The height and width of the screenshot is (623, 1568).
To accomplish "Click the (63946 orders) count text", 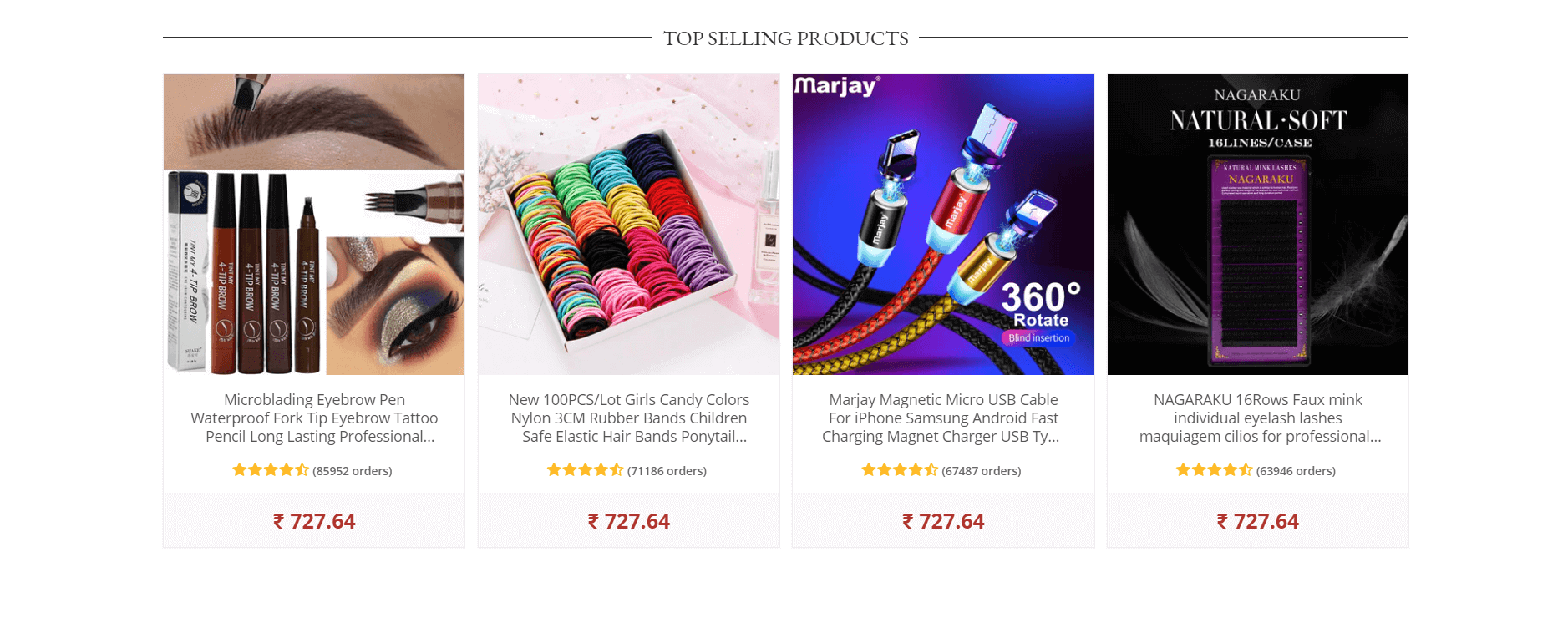I will (x=1296, y=471).
